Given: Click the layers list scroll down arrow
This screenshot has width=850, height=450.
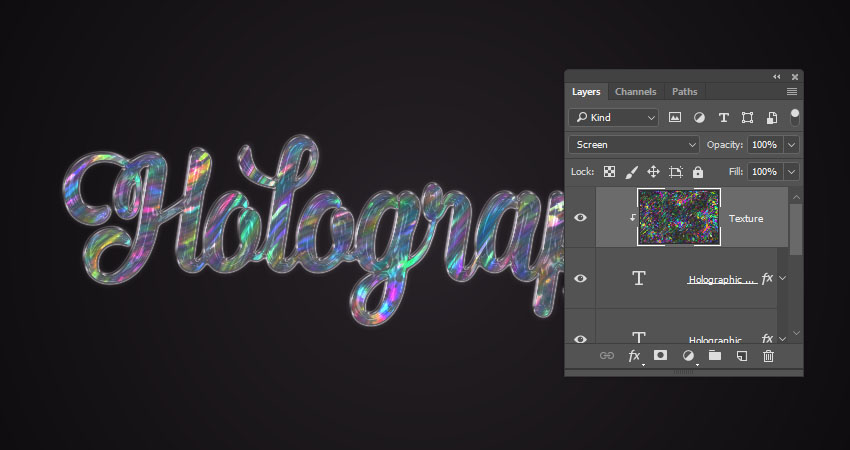Looking at the screenshot, I should (796, 333).
